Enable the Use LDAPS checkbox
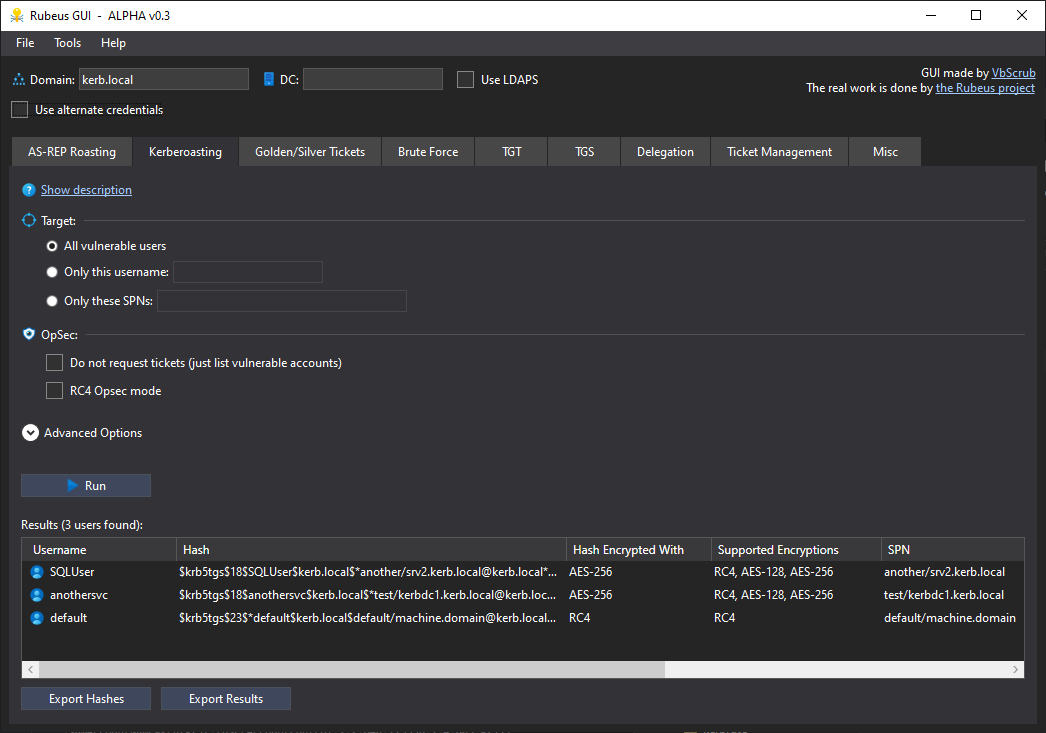 pyautogui.click(x=465, y=79)
